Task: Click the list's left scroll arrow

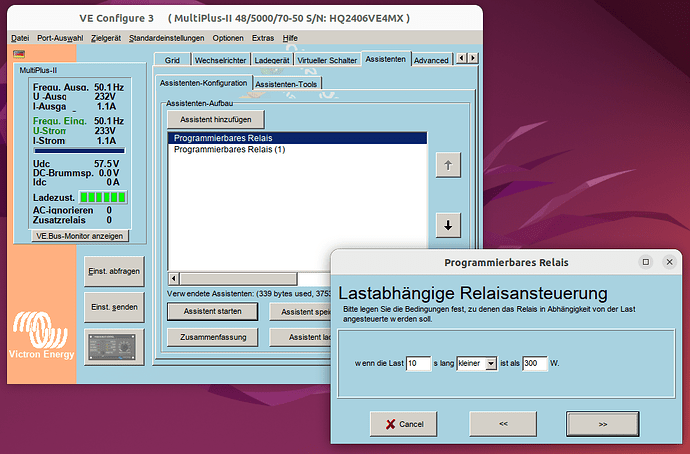Action: 173,278
